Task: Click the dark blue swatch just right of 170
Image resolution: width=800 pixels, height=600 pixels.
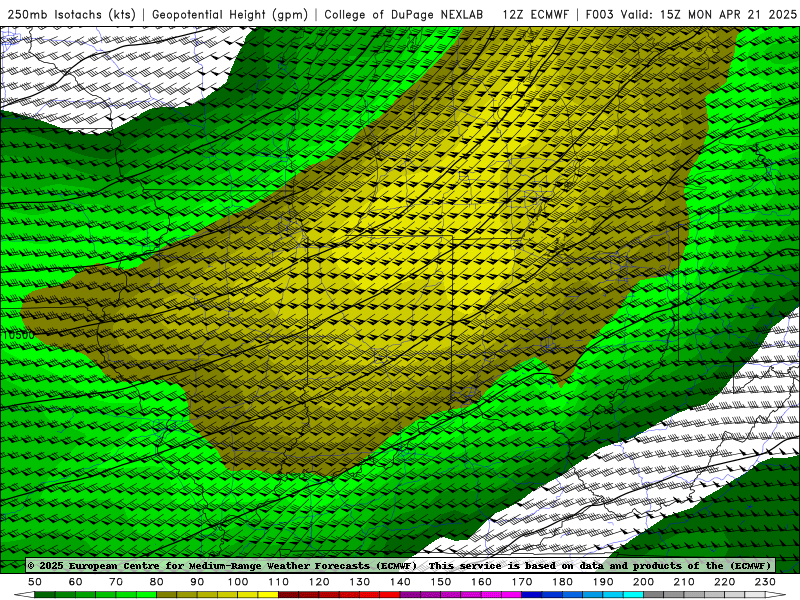Action: point(532,595)
